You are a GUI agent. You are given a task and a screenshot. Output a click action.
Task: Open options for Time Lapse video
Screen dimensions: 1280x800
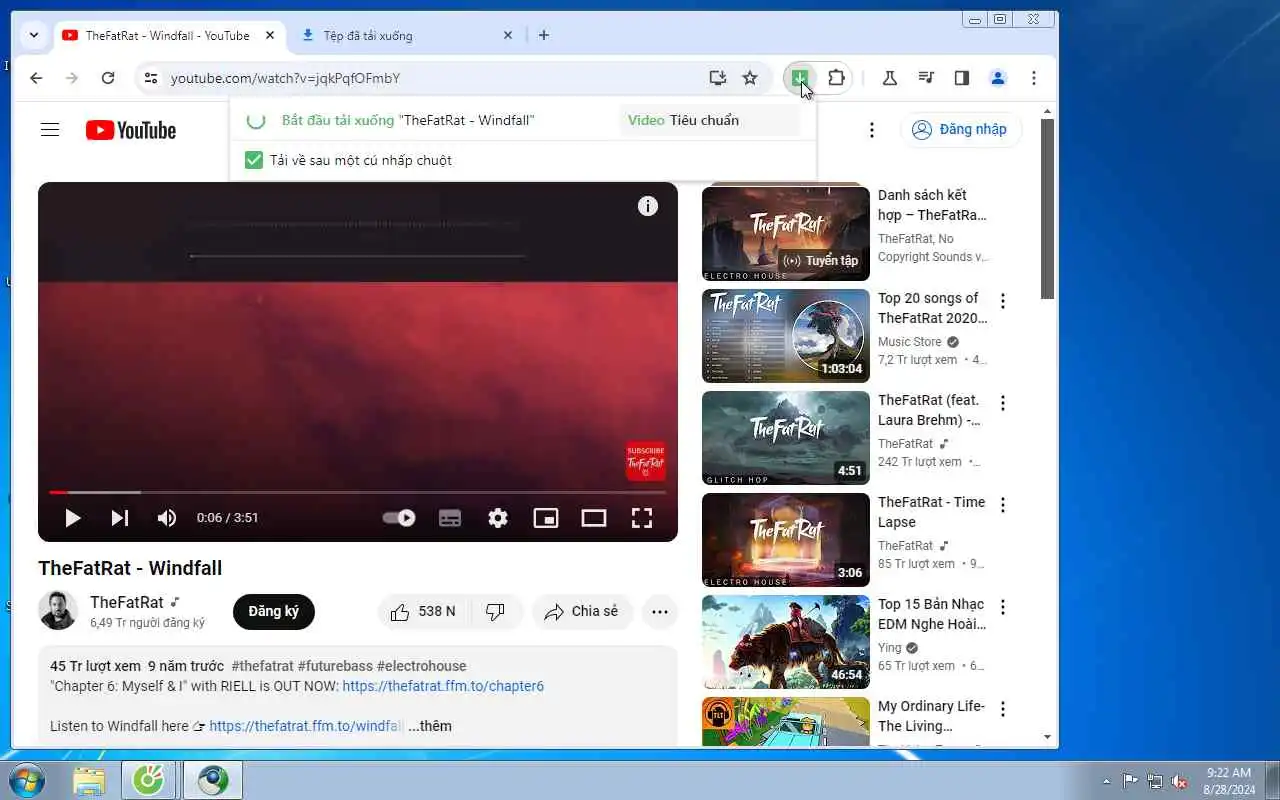1003,505
